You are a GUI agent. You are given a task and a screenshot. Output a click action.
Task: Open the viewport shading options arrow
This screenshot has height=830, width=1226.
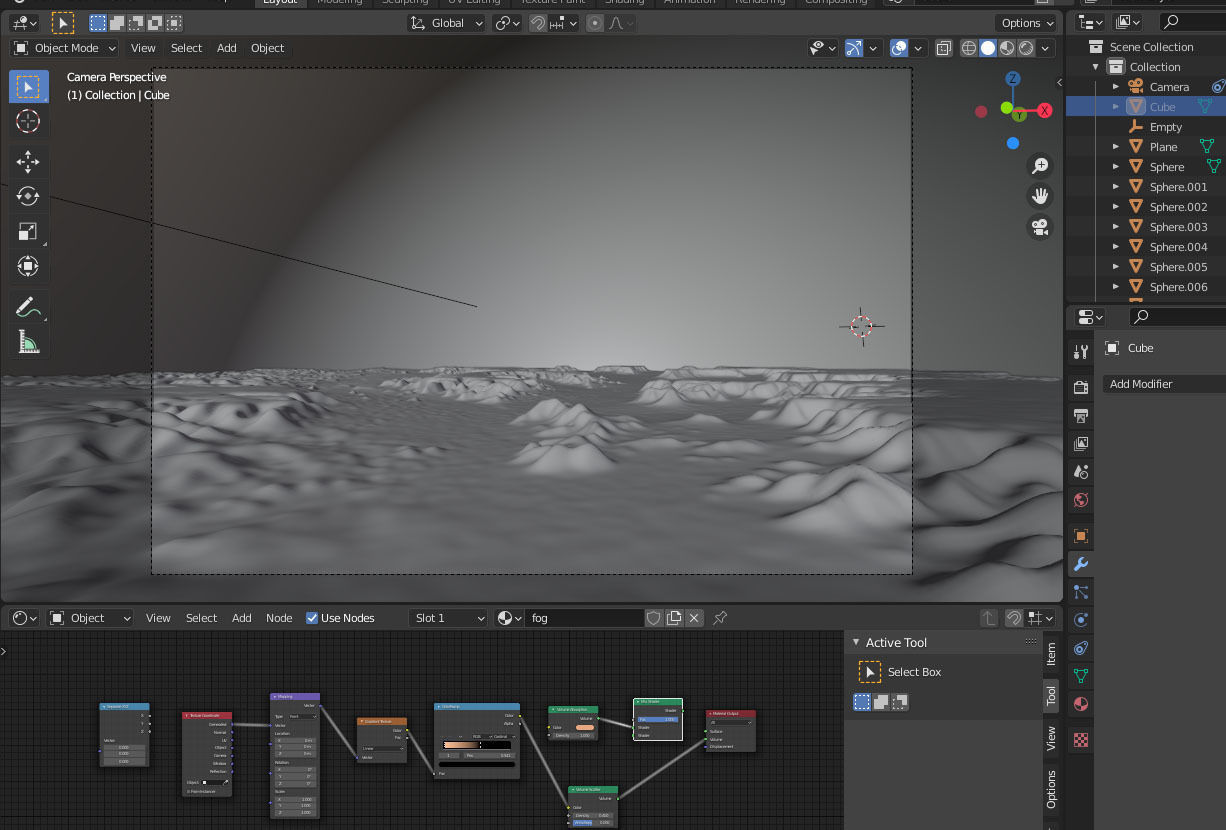(1046, 48)
